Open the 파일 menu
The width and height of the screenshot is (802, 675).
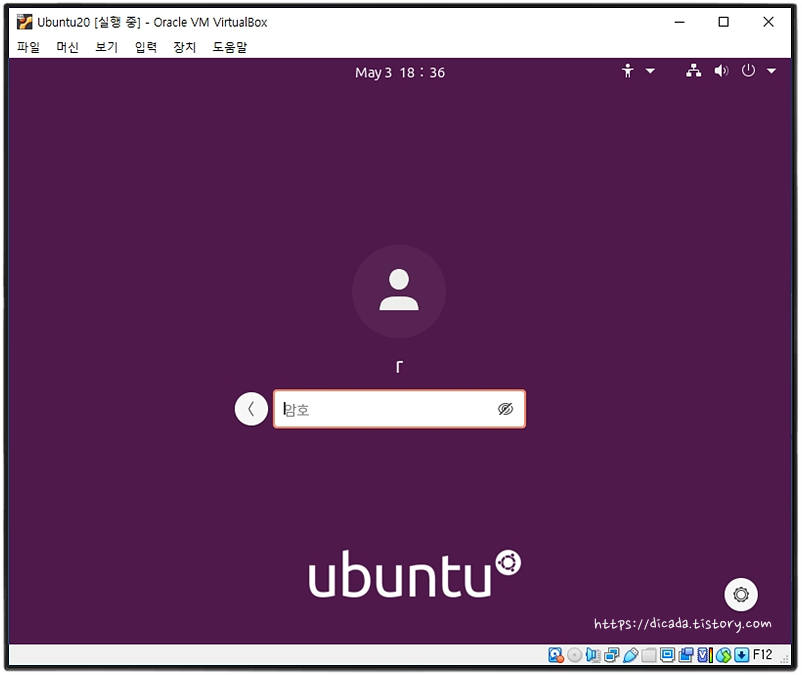28,47
